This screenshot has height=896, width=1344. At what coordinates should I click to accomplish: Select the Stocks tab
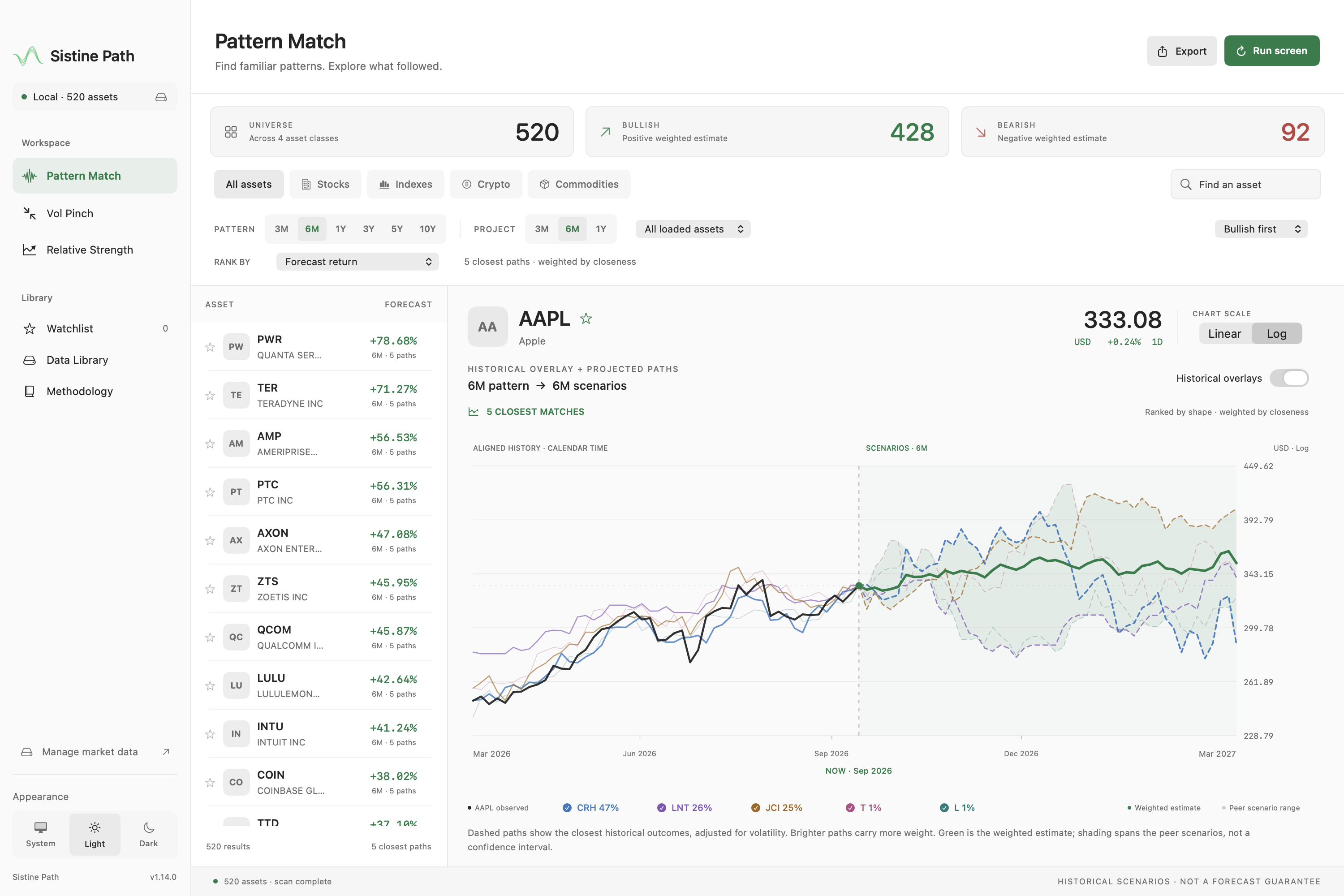click(x=325, y=184)
